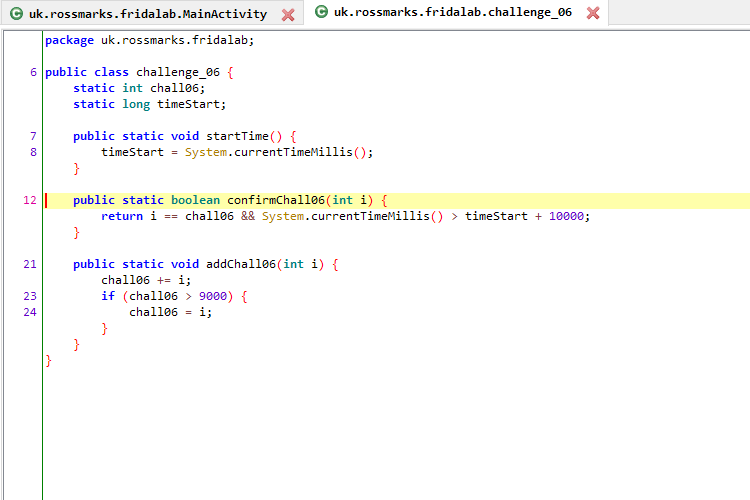
Task: Click line number 23 in the gutter
Action: [x=30, y=296]
